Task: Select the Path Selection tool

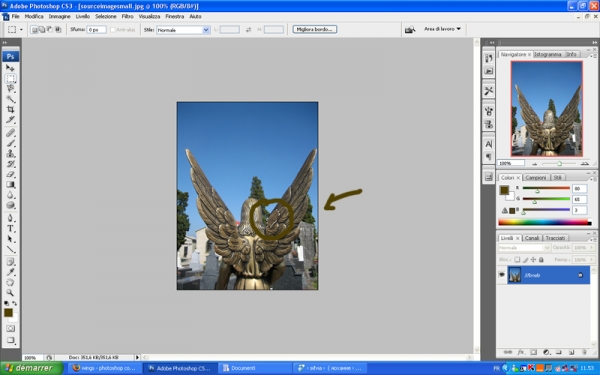Action: pyautogui.click(x=10, y=239)
